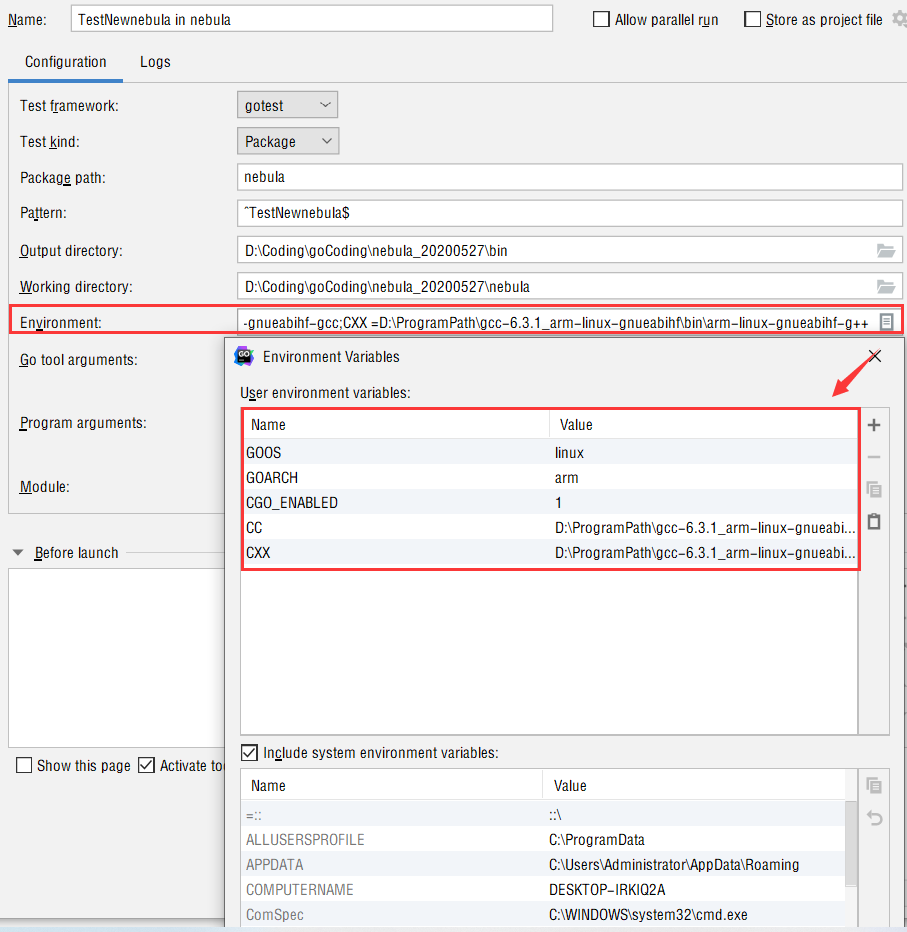Toggle Include system environment variables checkbox
This screenshot has height=932, width=907.
249,752
